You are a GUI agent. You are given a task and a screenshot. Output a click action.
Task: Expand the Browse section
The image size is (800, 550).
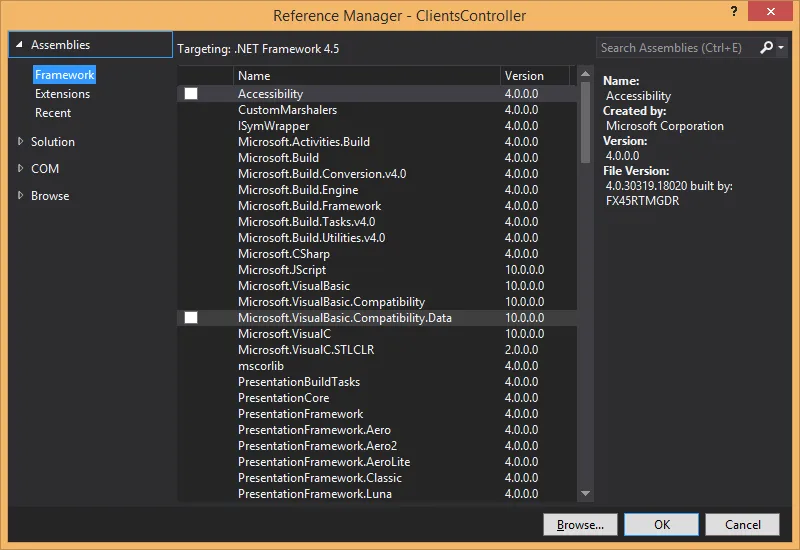tap(20, 195)
